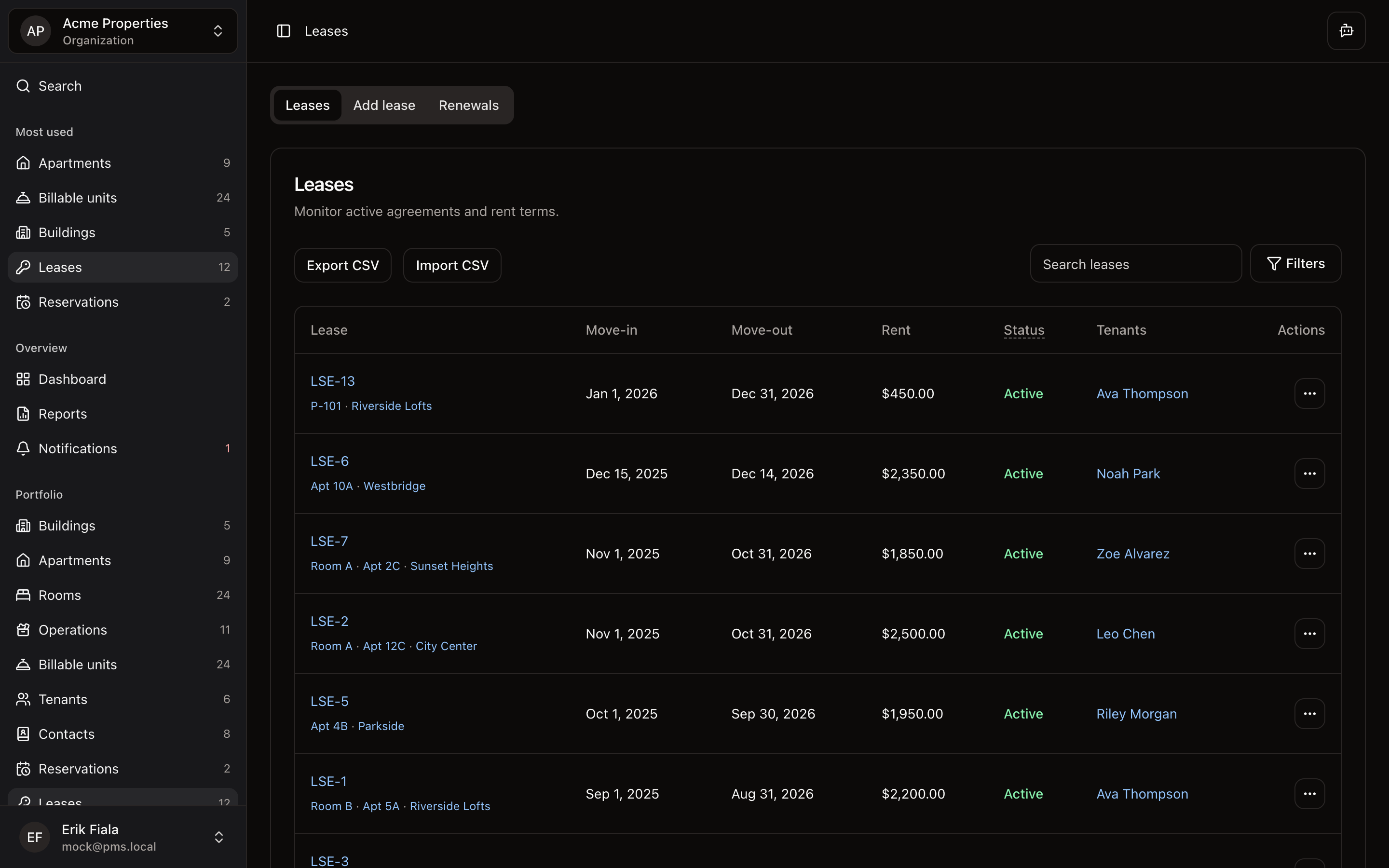This screenshot has width=1389, height=868.
Task: Open the assistant bot icon in the top right
Action: (1346, 31)
